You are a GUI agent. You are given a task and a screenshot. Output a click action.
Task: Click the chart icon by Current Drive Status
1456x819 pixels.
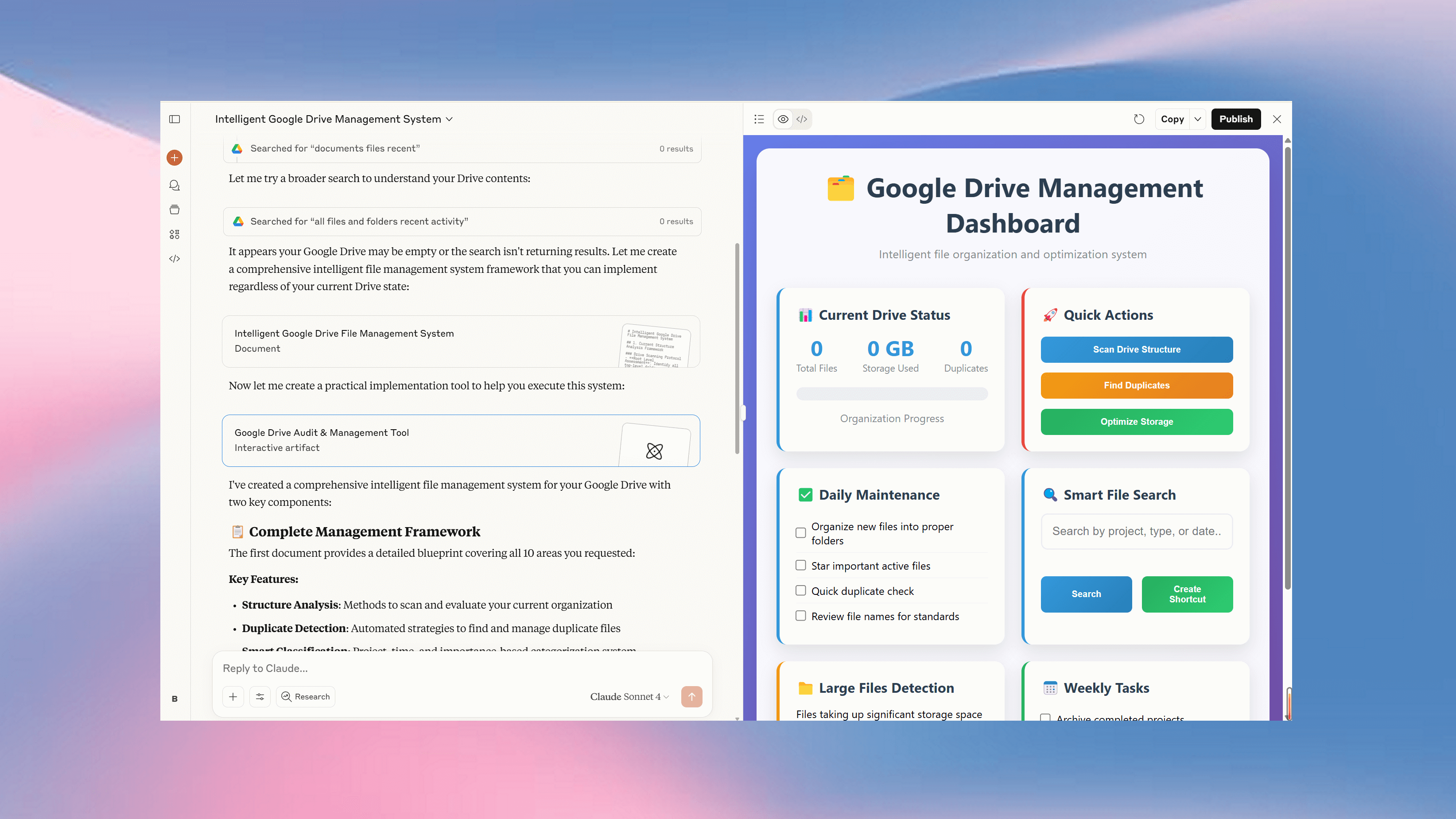(x=805, y=315)
